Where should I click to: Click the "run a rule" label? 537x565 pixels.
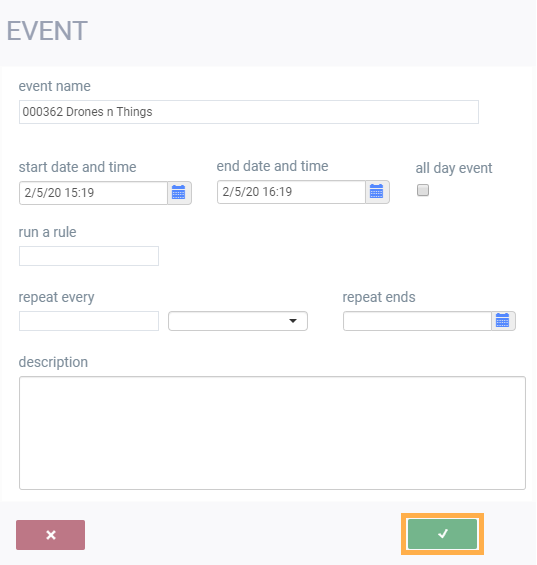coord(47,232)
